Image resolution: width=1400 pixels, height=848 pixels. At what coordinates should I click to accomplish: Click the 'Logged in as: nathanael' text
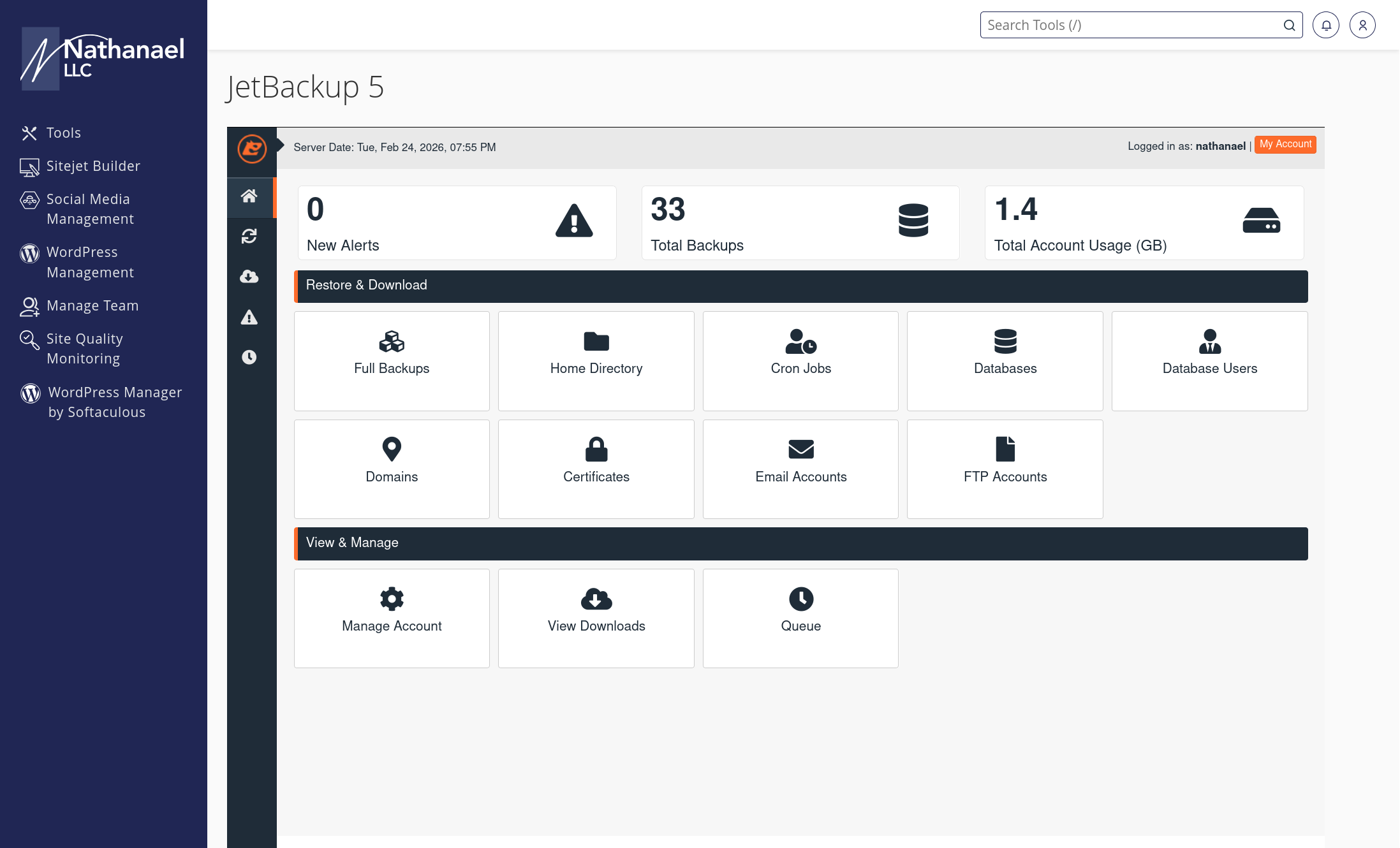[x=1186, y=146]
